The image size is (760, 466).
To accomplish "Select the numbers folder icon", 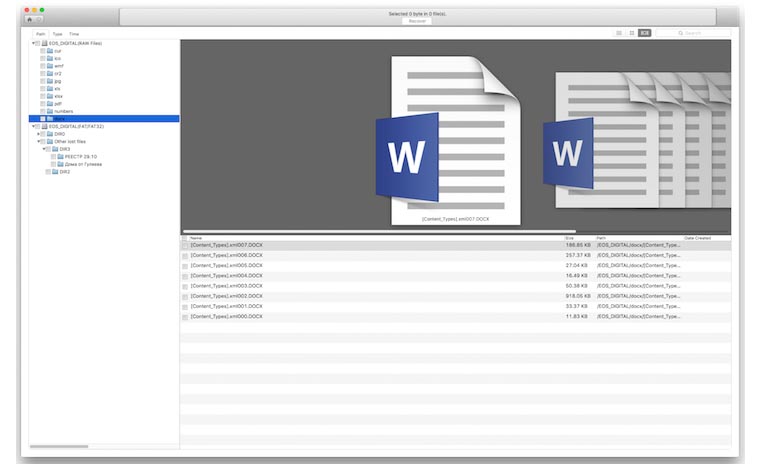I will pos(50,111).
